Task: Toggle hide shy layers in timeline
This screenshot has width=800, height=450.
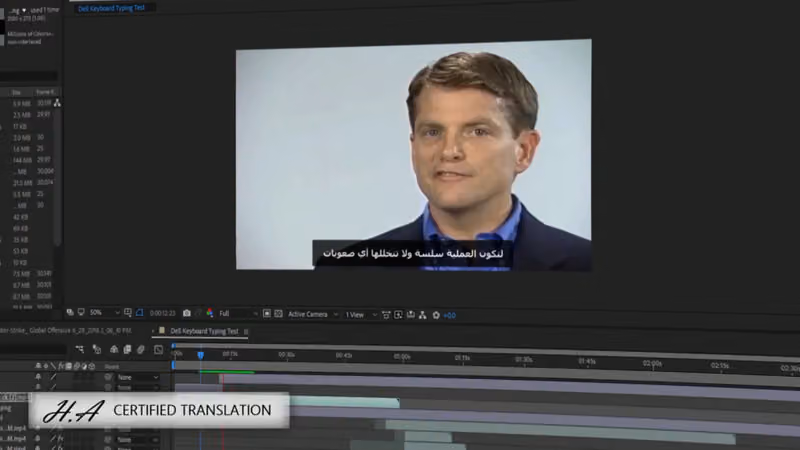Action: pyautogui.click(x=114, y=349)
